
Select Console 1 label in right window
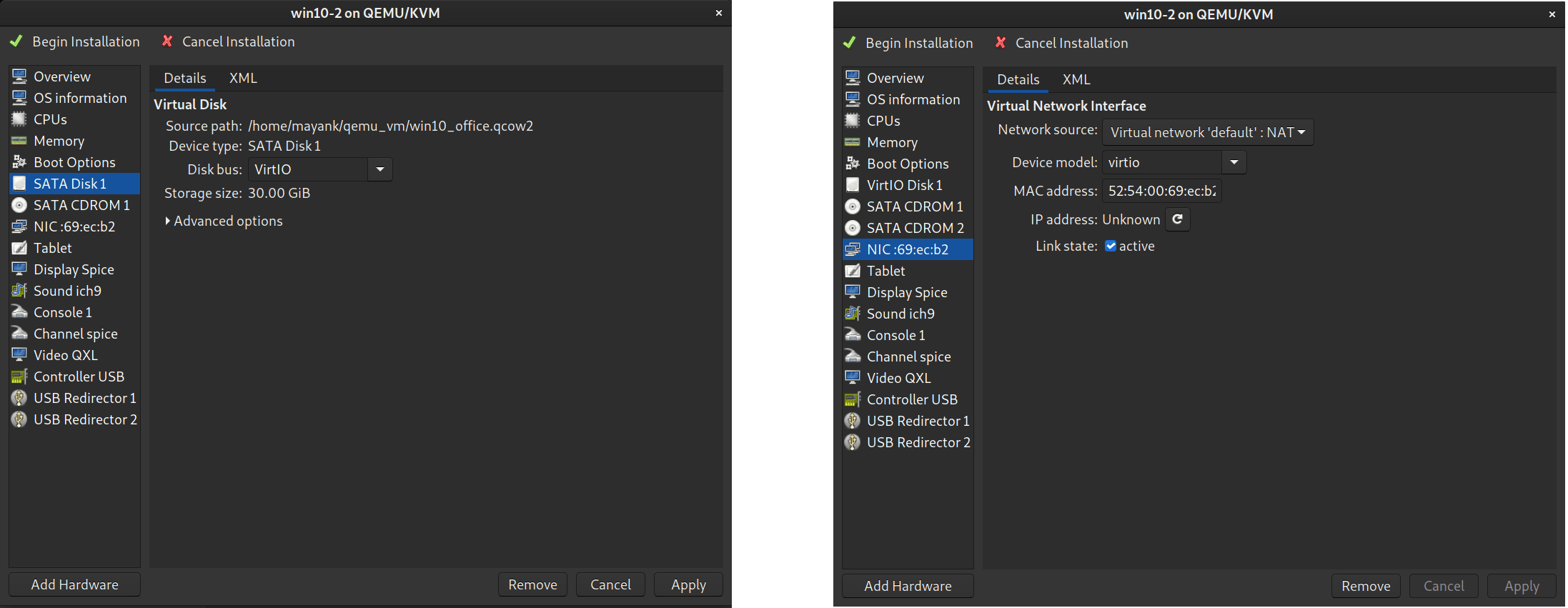click(x=895, y=335)
